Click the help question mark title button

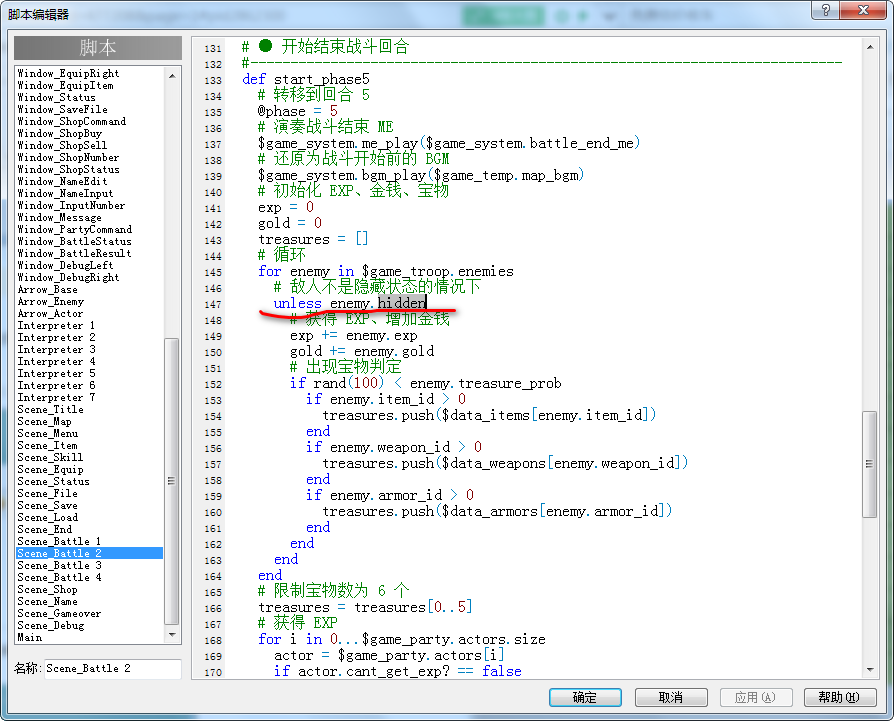826,10
